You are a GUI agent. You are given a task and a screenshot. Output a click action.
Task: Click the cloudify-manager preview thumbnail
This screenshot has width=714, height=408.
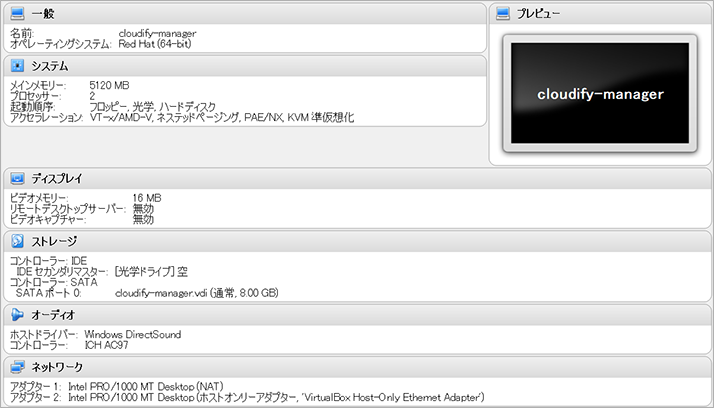[600, 93]
